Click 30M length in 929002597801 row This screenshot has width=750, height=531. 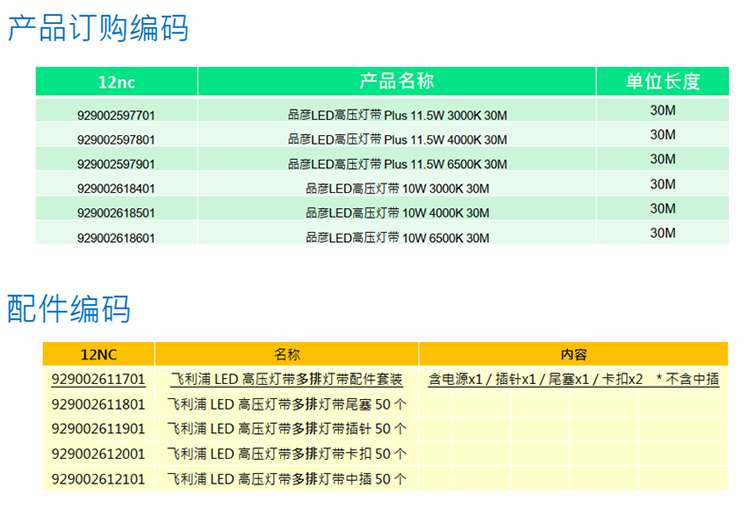pos(663,135)
